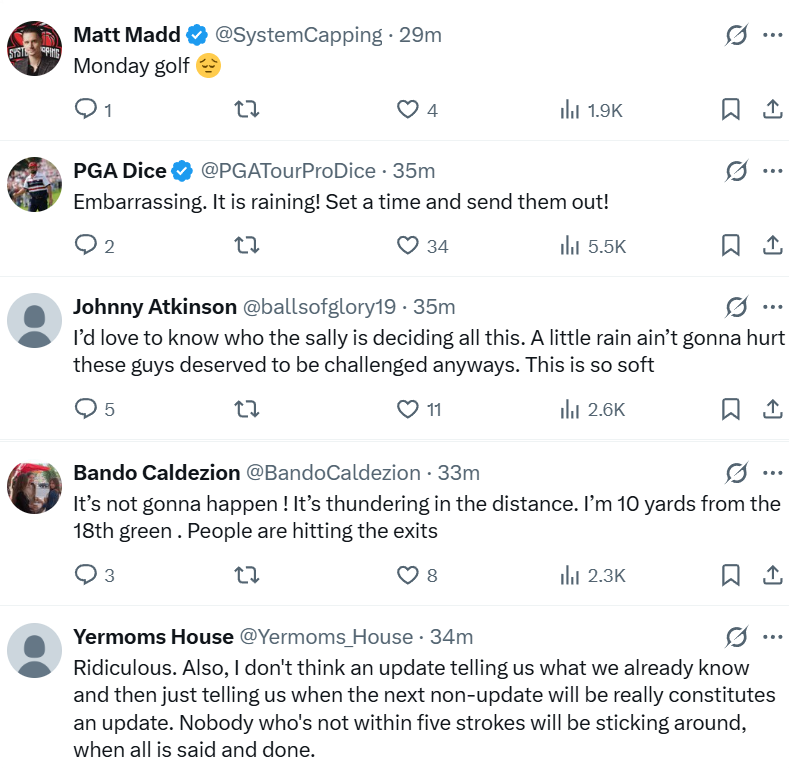This screenshot has height=768, width=789.
Task: Open Matt Madd's profile name link
Action: [x=127, y=35]
